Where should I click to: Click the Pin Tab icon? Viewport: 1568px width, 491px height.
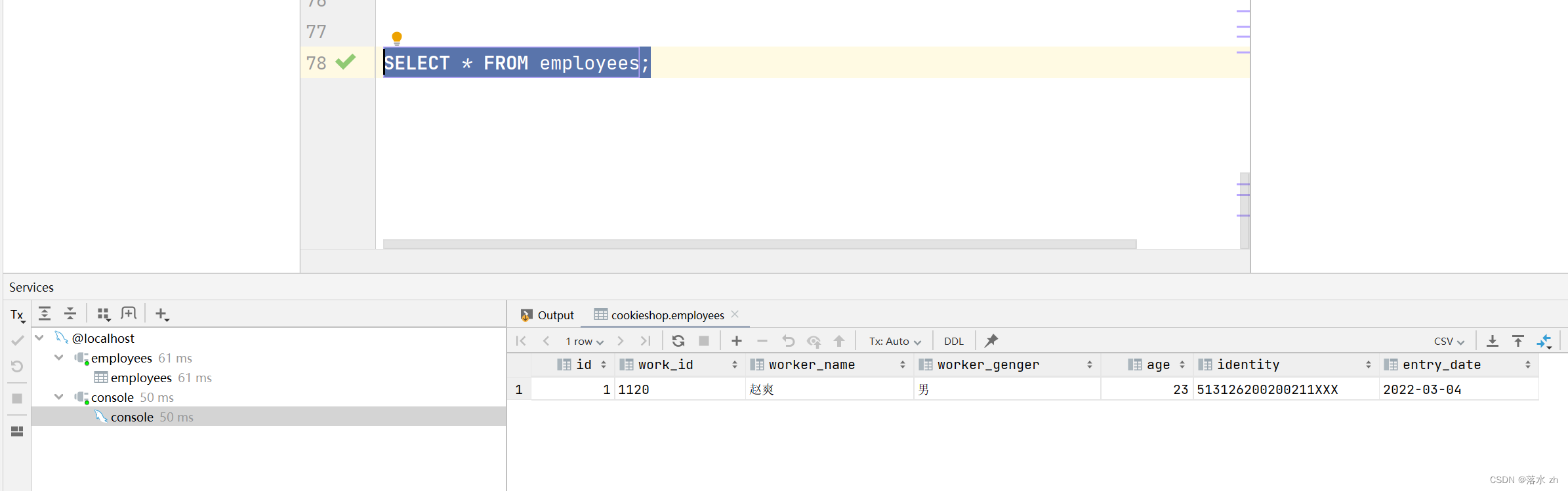click(991, 341)
